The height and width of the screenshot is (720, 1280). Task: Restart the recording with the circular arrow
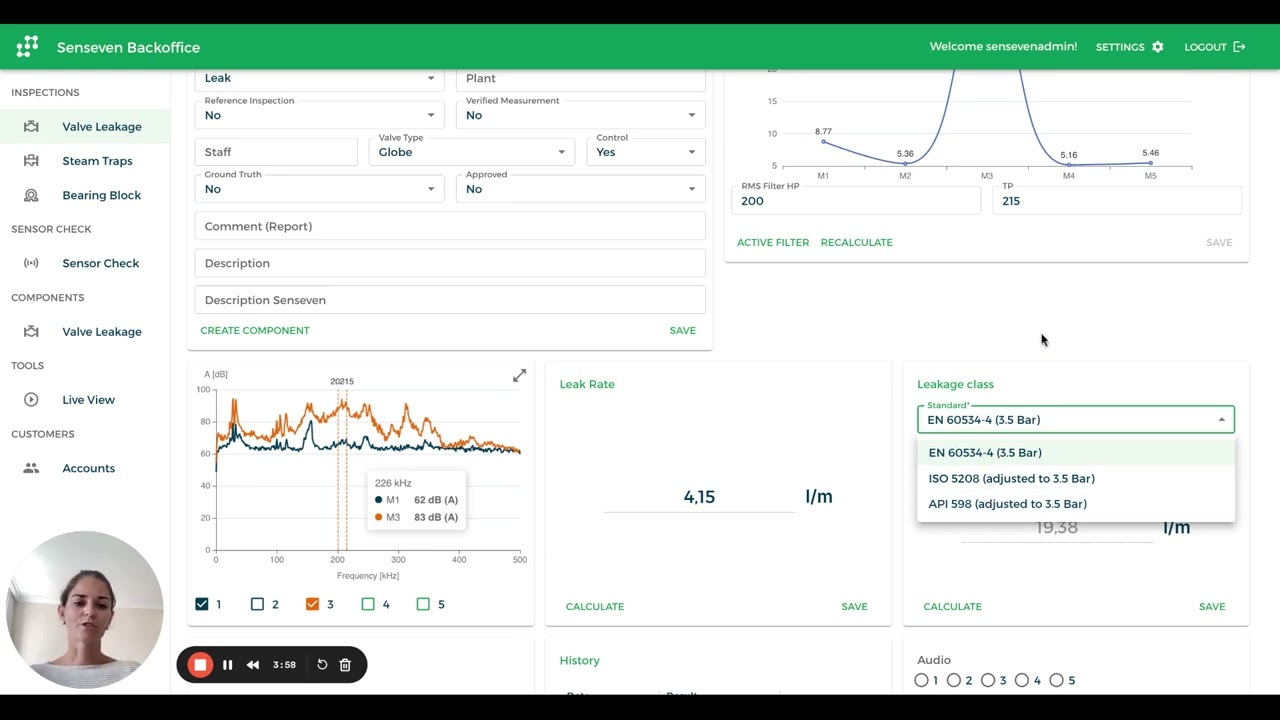(x=322, y=665)
